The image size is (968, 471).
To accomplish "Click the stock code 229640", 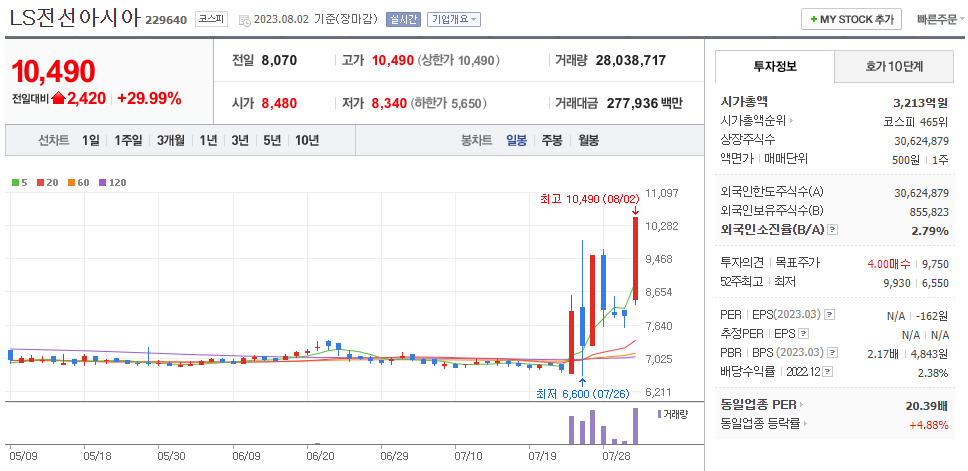I will pyautogui.click(x=166, y=20).
